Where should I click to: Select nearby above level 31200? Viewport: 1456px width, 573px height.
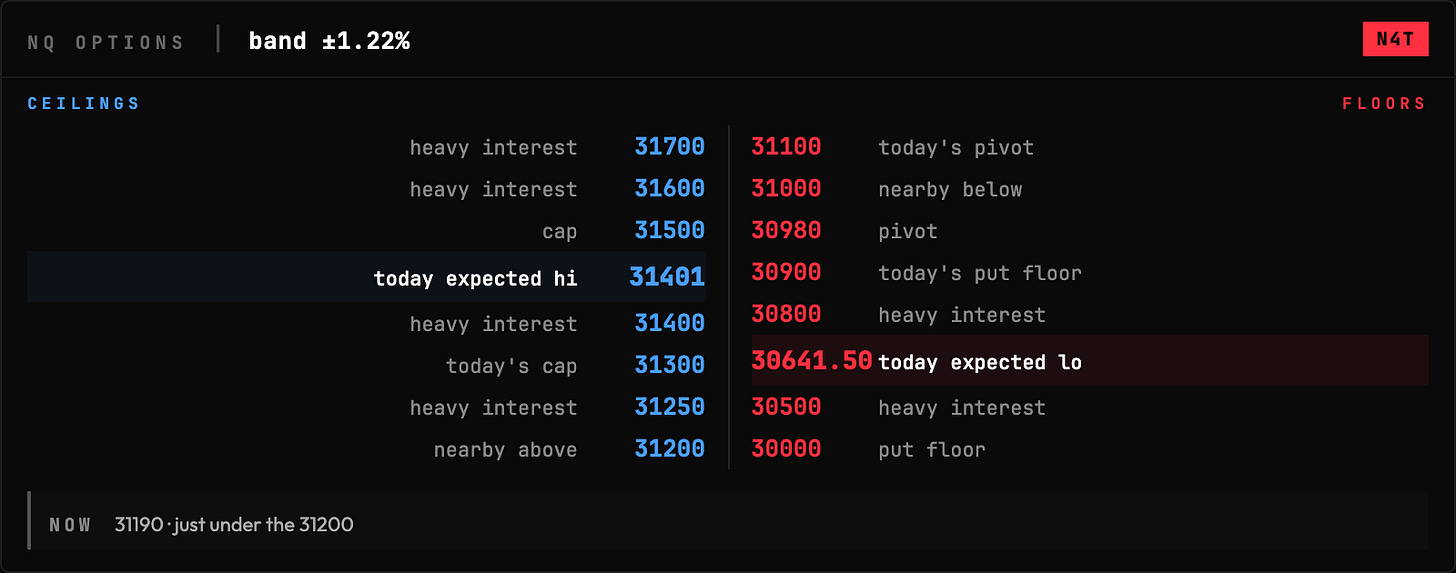point(367,449)
